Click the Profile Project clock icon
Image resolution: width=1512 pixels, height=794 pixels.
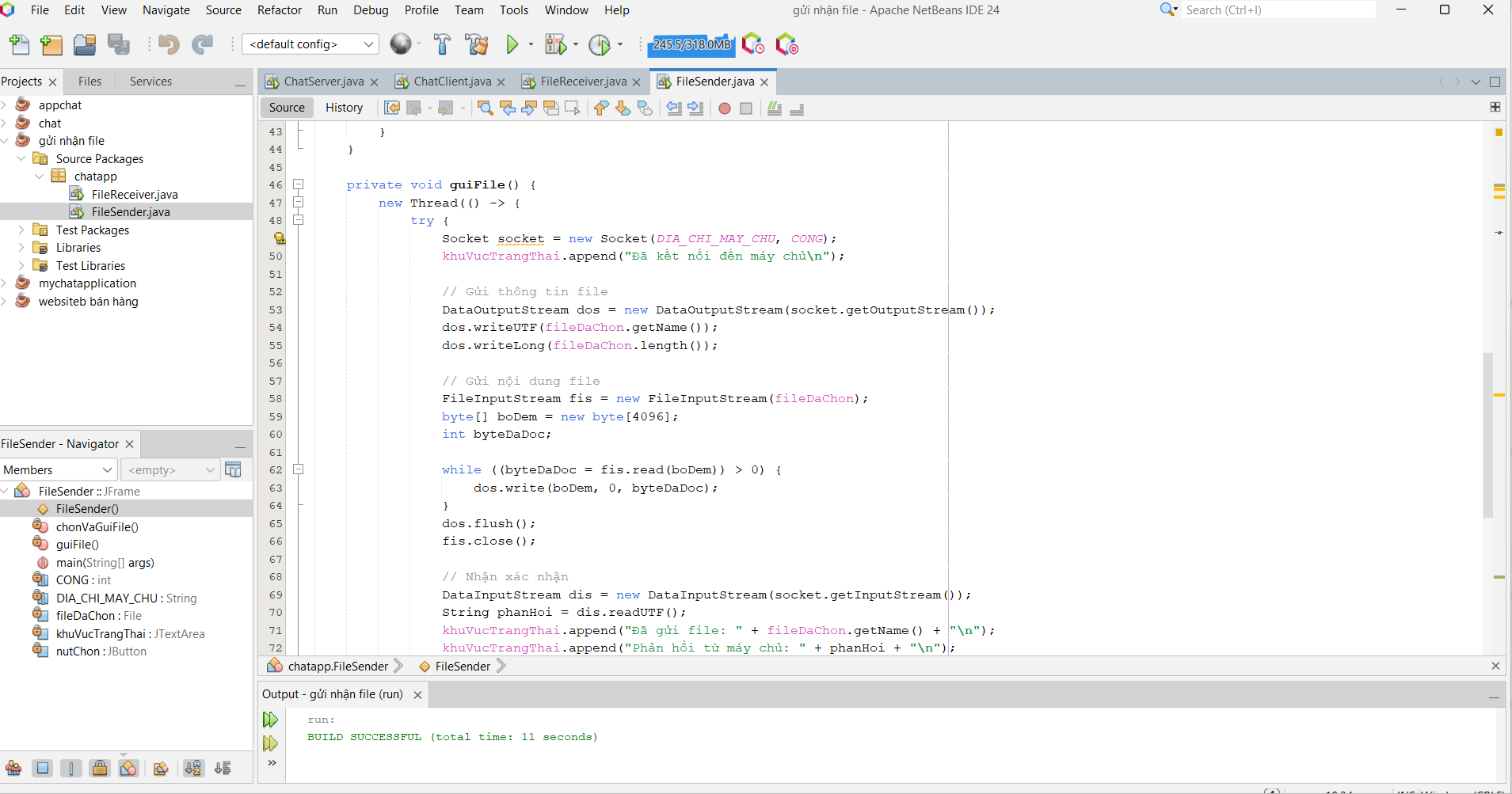click(x=600, y=45)
